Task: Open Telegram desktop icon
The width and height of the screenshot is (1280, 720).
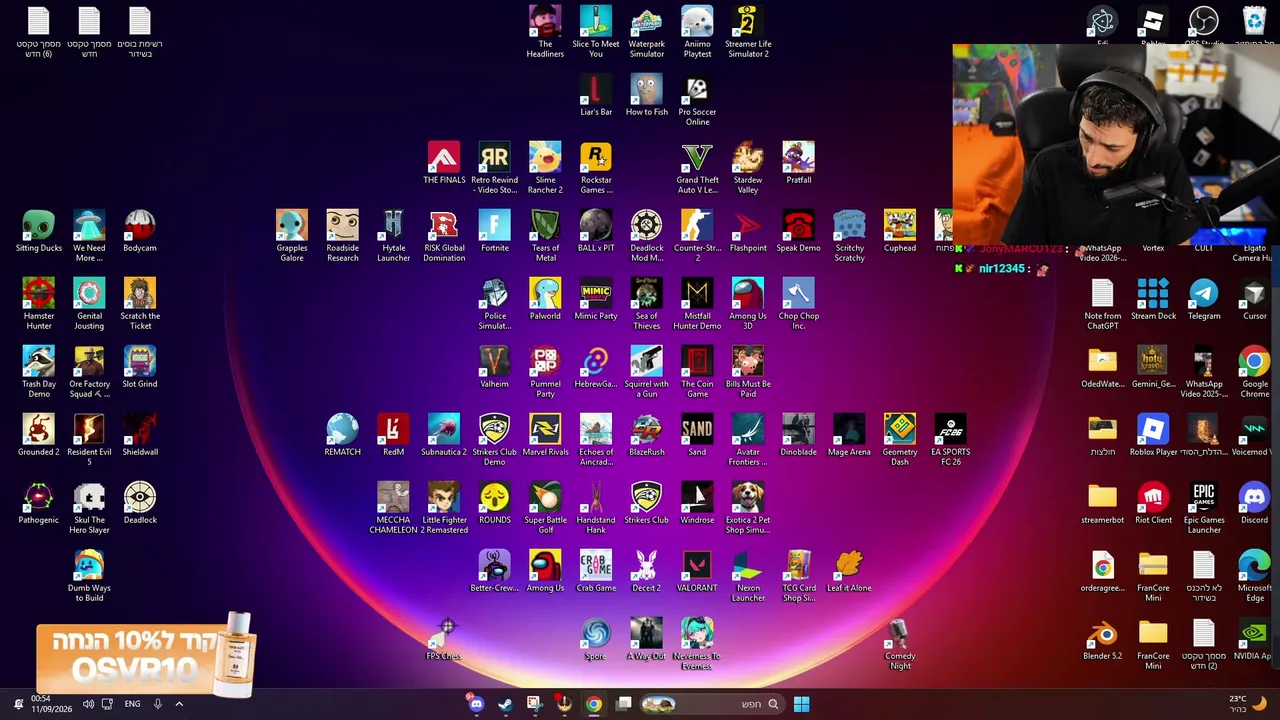Action: 1204,299
